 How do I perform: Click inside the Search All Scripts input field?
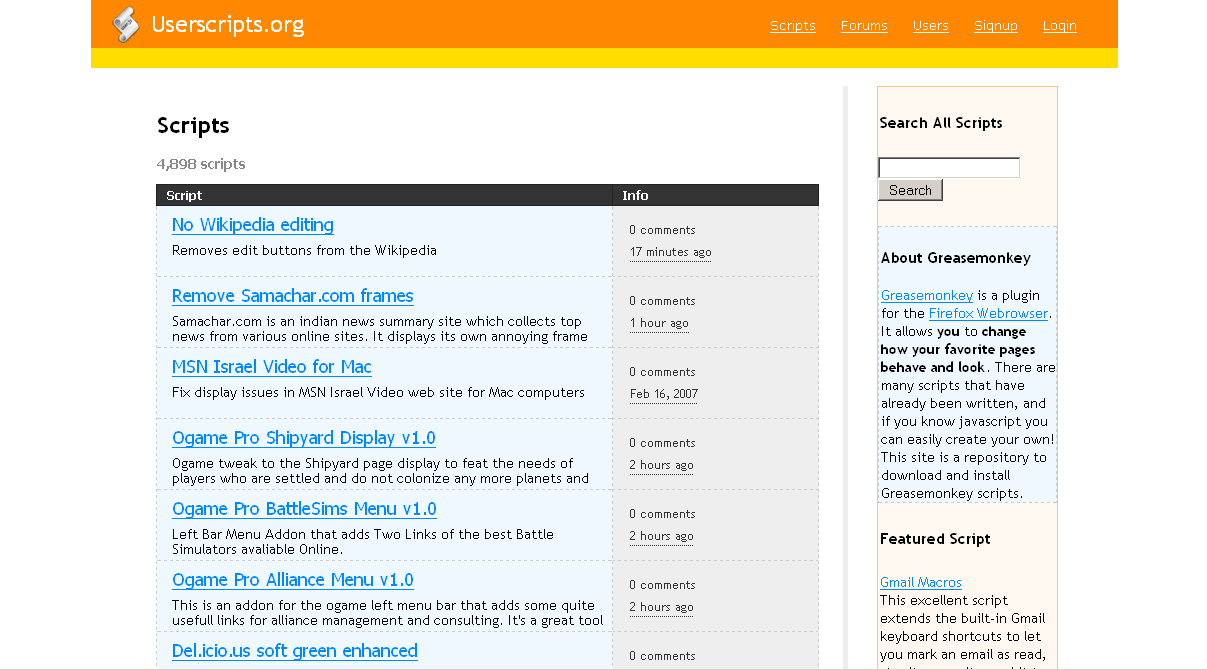[948, 167]
